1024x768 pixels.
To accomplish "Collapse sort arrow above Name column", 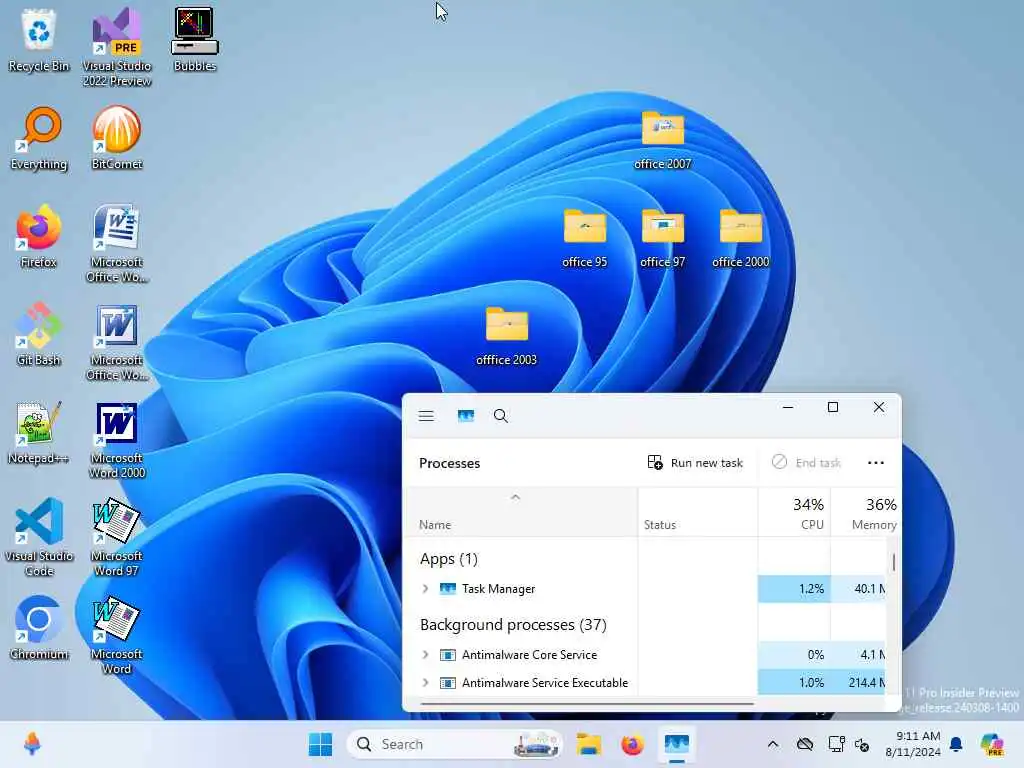I will pyautogui.click(x=515, y=498).
